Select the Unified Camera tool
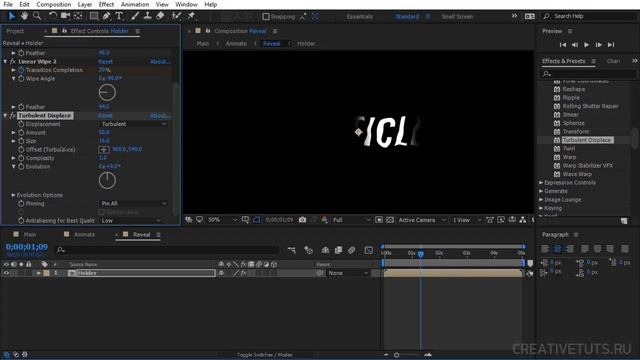This screenshot has width=640, height=360. 65,16
